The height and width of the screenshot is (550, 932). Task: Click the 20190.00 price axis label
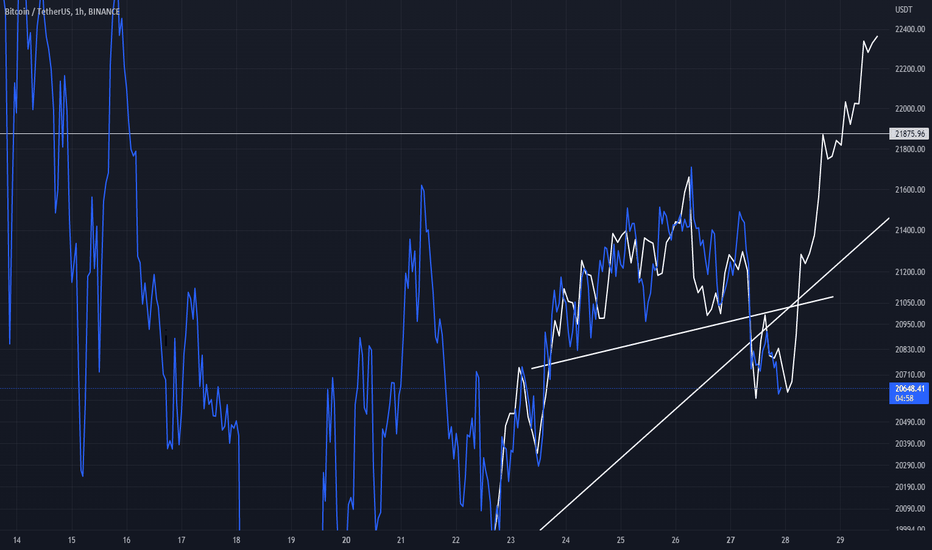(910, 487)
